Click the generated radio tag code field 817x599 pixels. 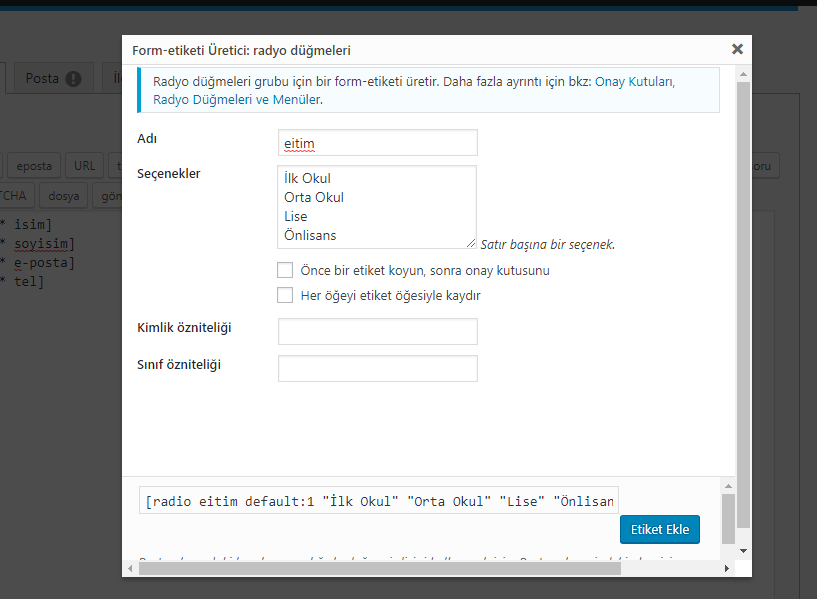379,501
